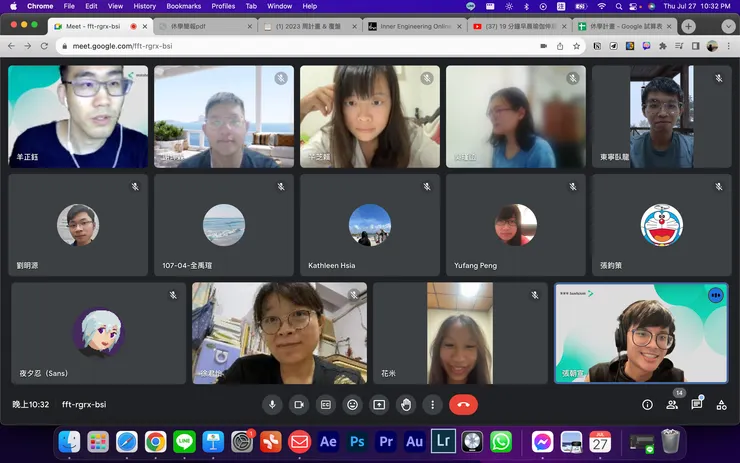Bookmark this page with the star icon

click(x=576, y=46)
